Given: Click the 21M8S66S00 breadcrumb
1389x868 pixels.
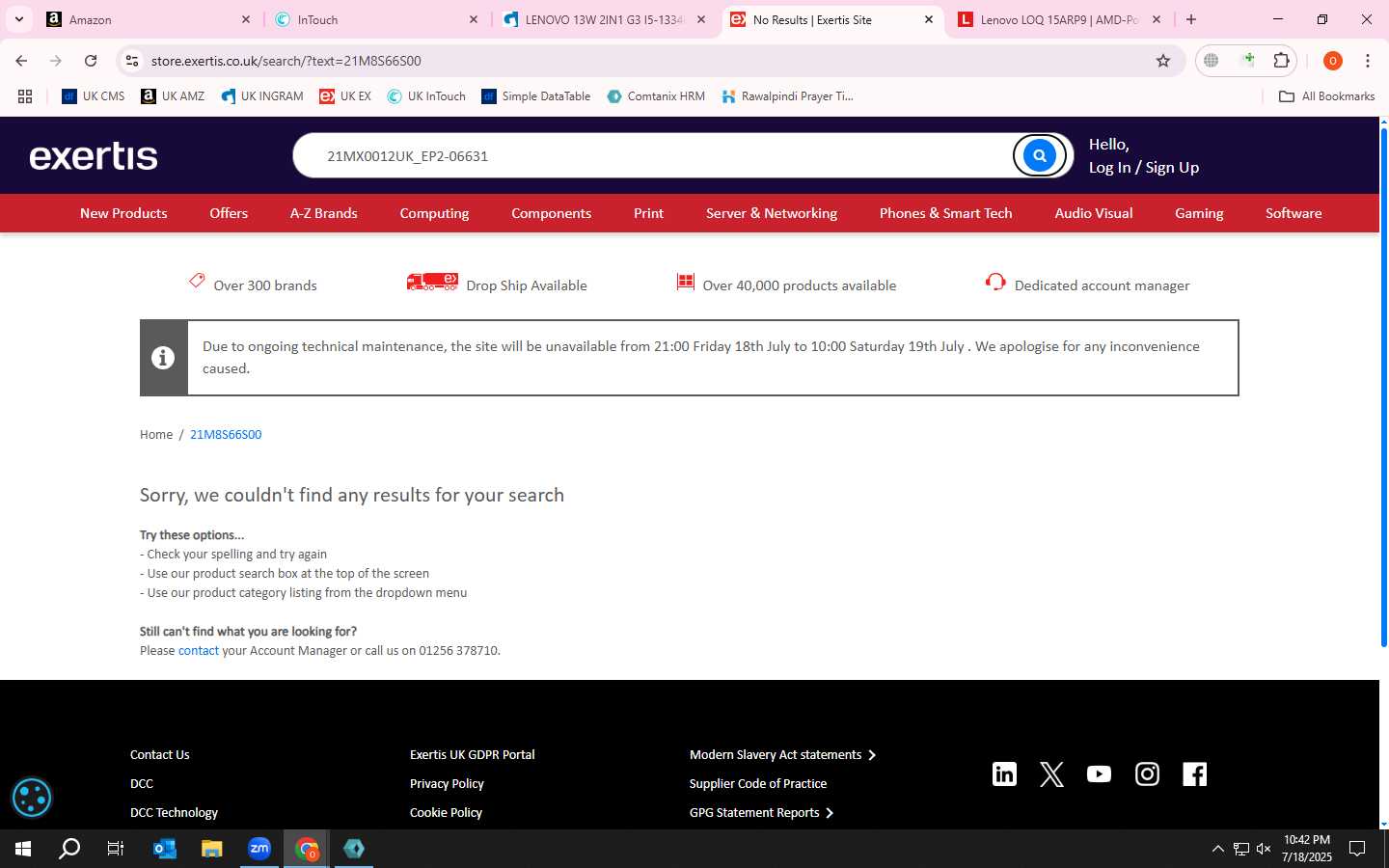Looking at the screenshot, I should coord(226,435).
